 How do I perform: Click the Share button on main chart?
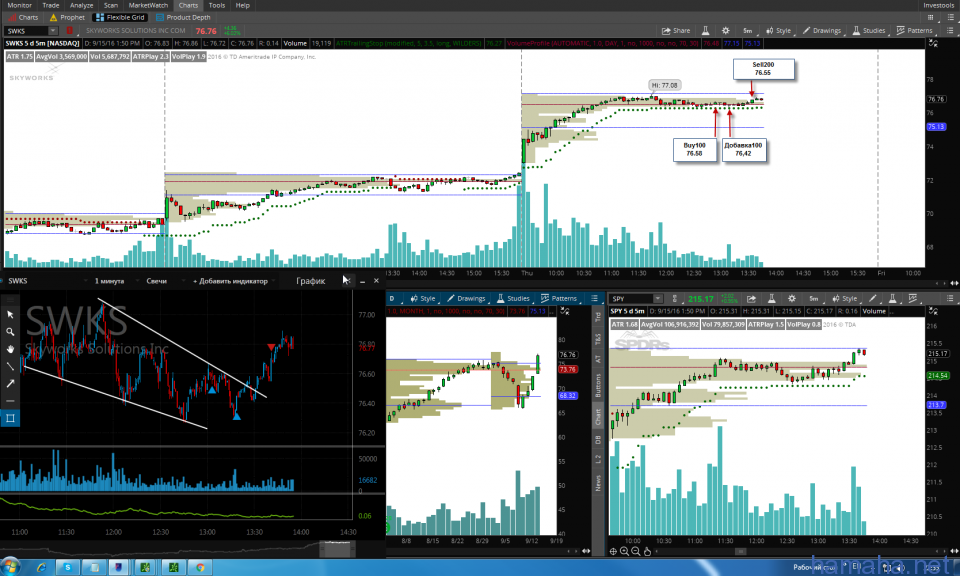[x=676, y=31]
